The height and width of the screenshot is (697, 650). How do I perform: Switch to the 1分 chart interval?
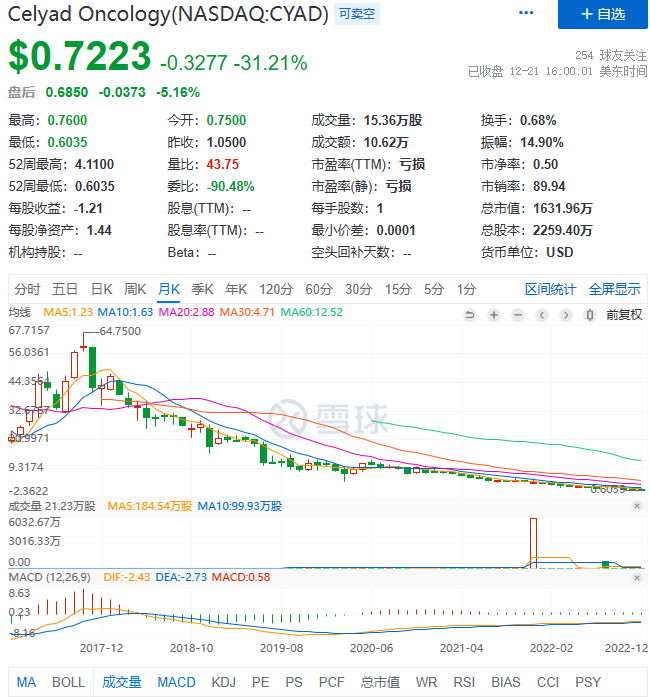point(466,289)
